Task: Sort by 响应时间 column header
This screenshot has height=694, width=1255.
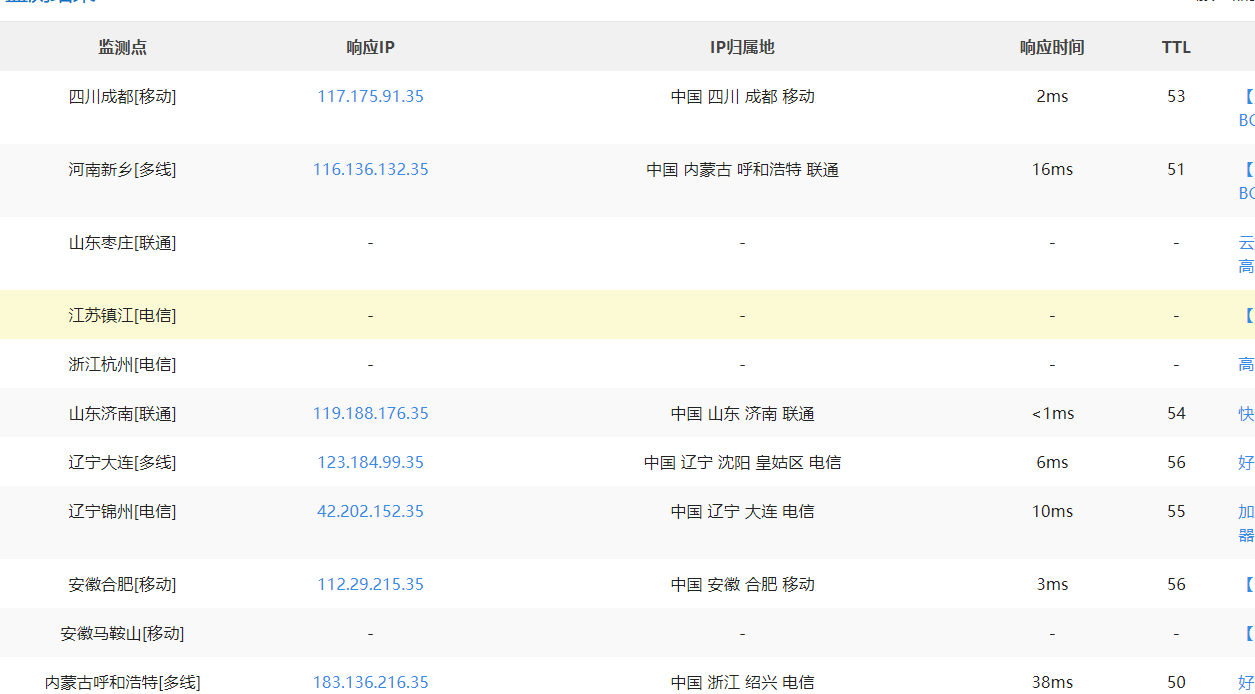Action: coord(1052,47)
